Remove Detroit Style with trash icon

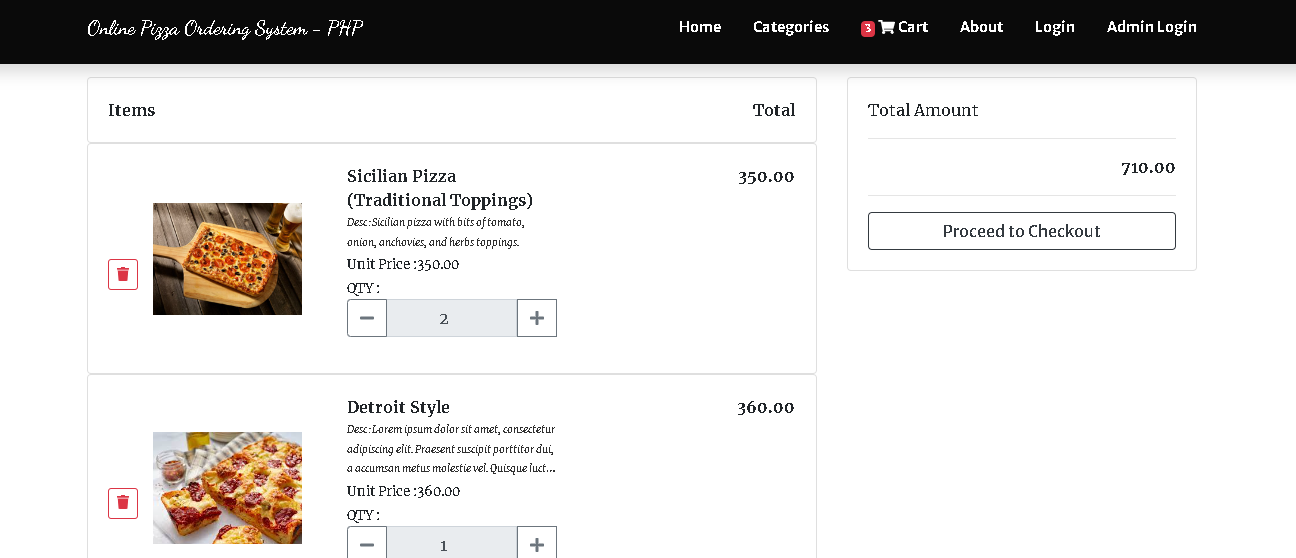[123, 503]
